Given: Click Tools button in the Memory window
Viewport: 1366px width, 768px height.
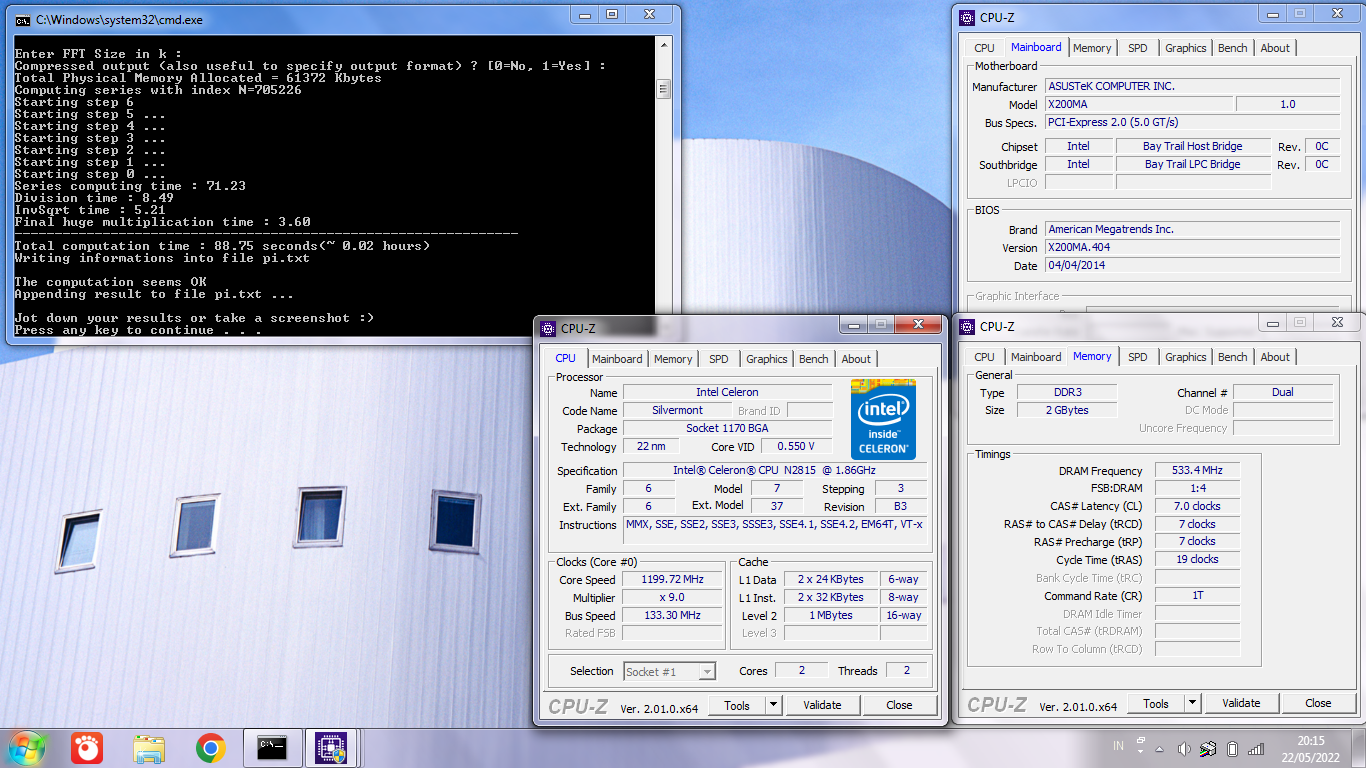Looking at the screenshot, I should pos(1156,703).
